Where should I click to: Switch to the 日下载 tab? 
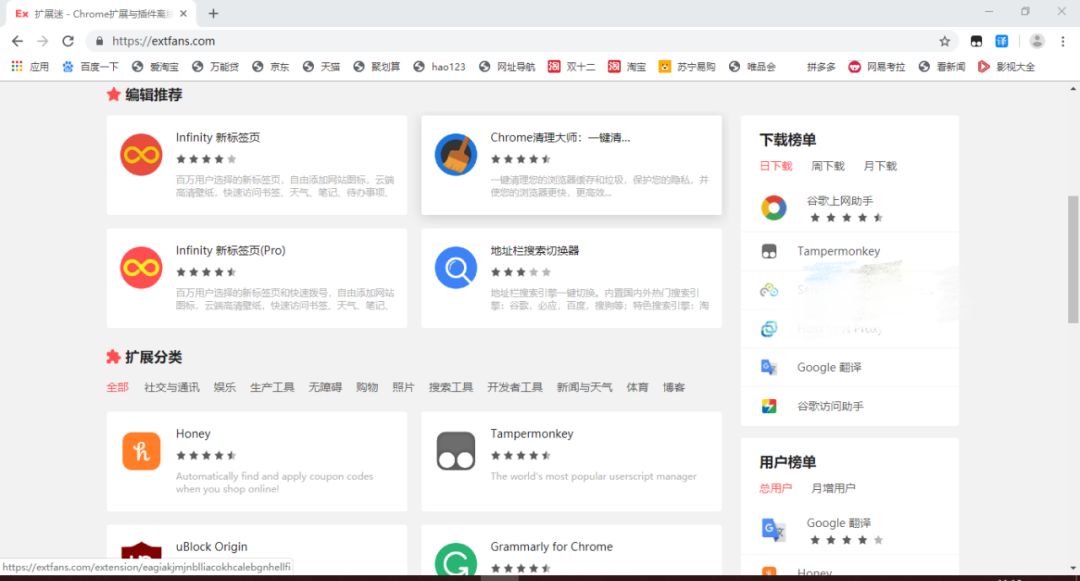(776, 166)
